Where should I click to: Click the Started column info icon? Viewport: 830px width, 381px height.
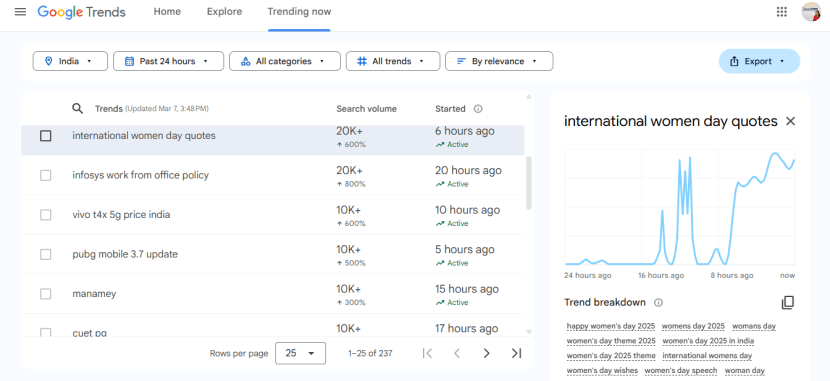478,108
